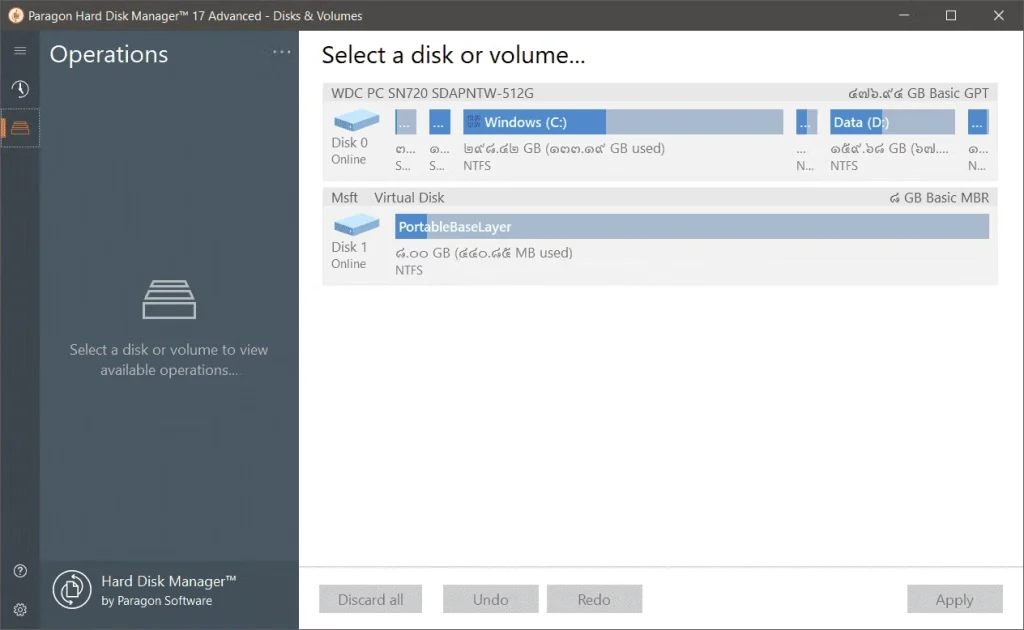Screen dimensions: 1024x630
Task: Select the first small partition on Disk 0
Action: click(406, 122)
